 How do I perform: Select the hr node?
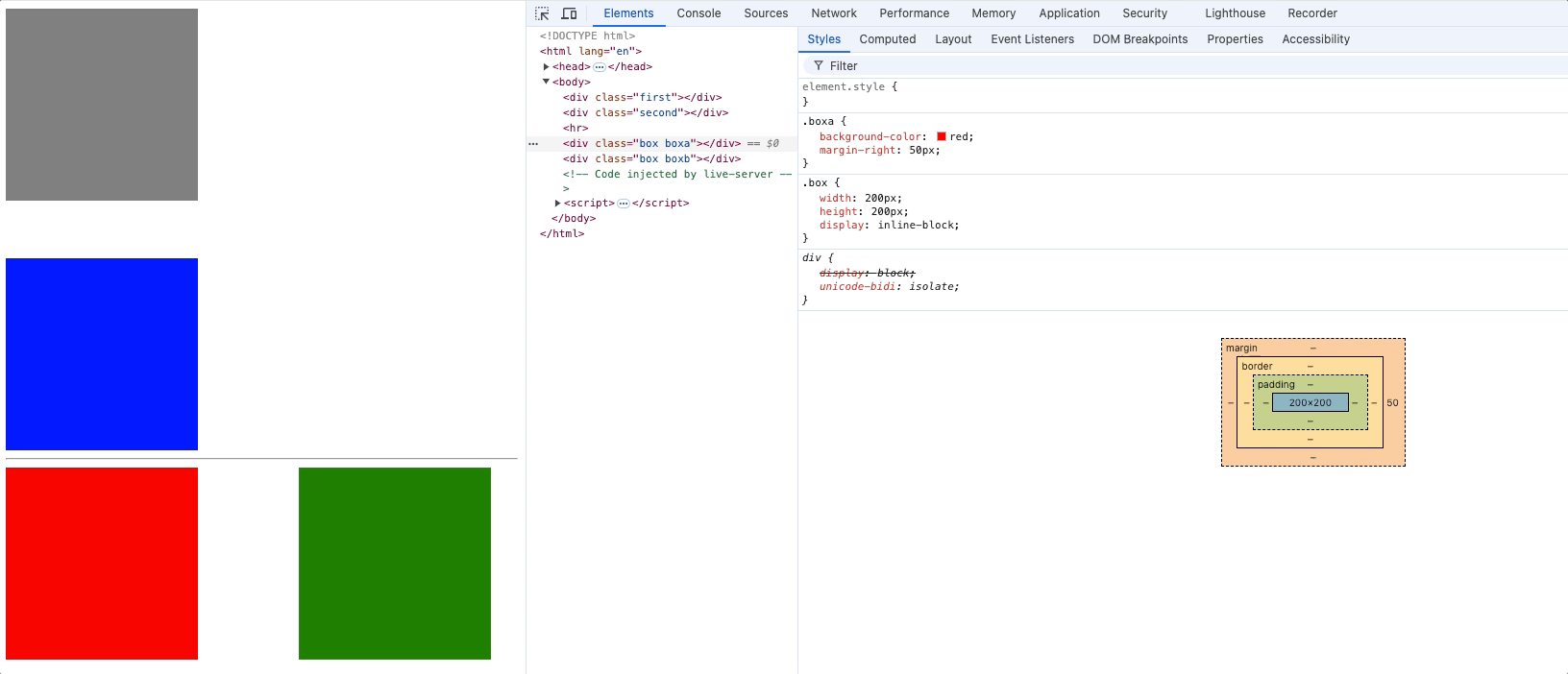click(576, 129)
